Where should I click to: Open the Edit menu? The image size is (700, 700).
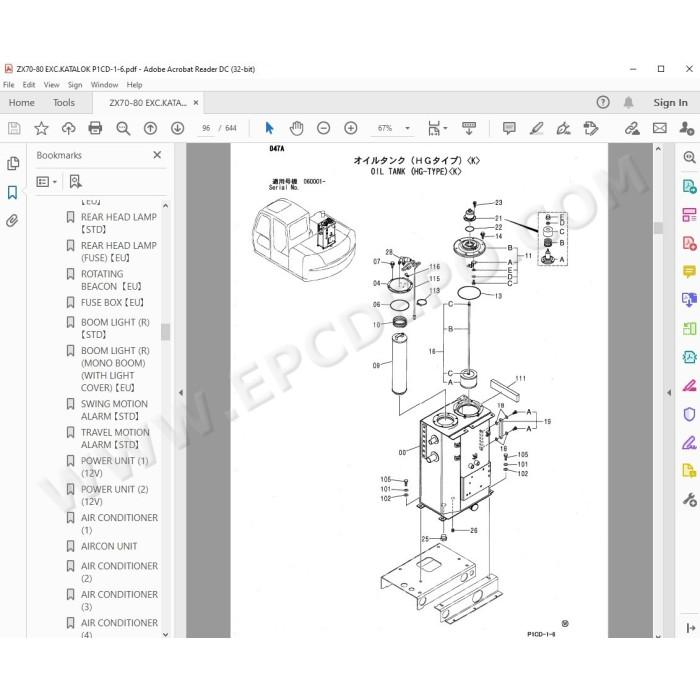tap(29, 85)
